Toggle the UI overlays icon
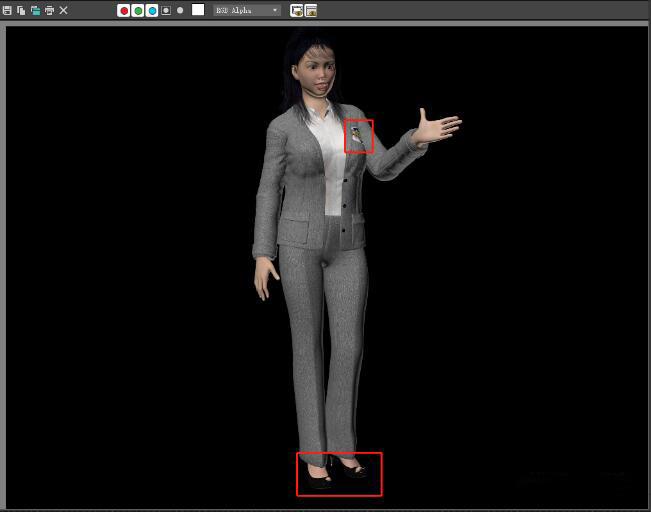The image size is (651, 512). [x=297, y=10]
